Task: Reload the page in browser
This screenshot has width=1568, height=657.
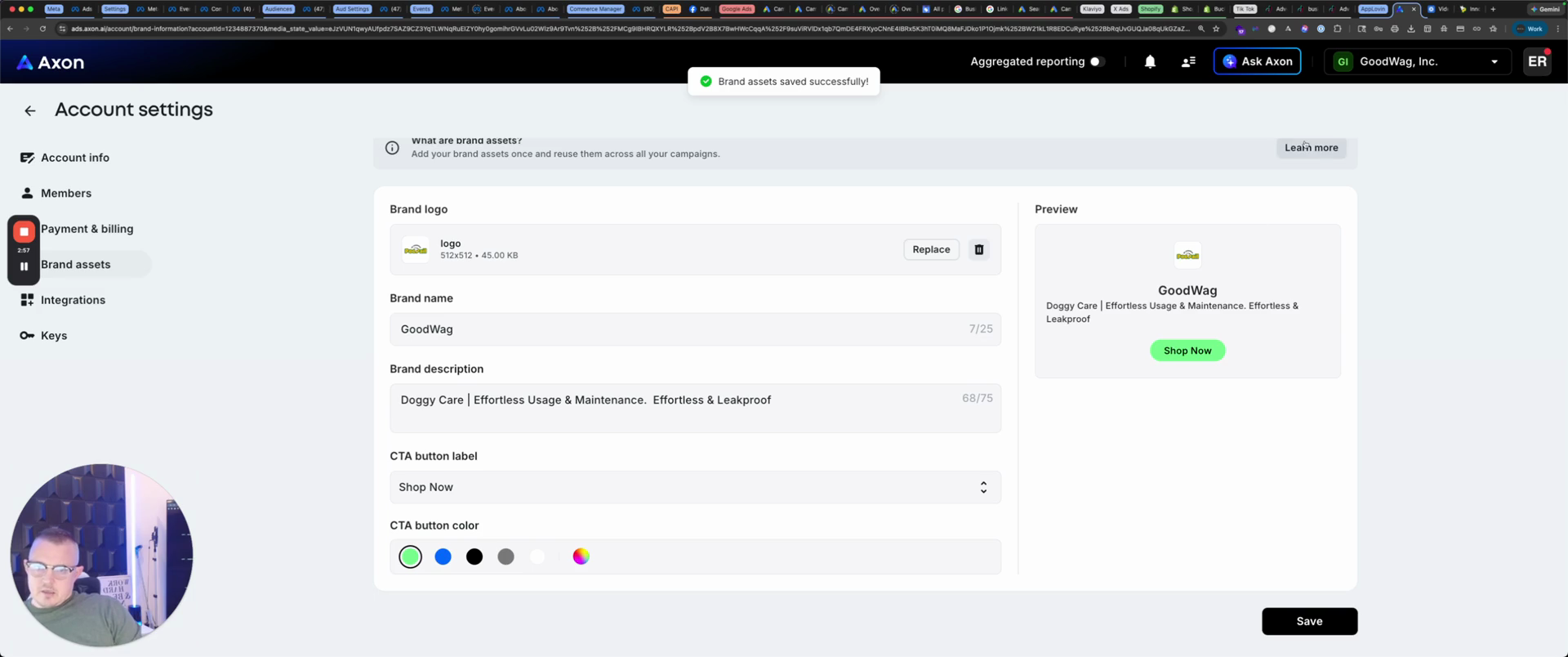Action: tap(42, 29)
